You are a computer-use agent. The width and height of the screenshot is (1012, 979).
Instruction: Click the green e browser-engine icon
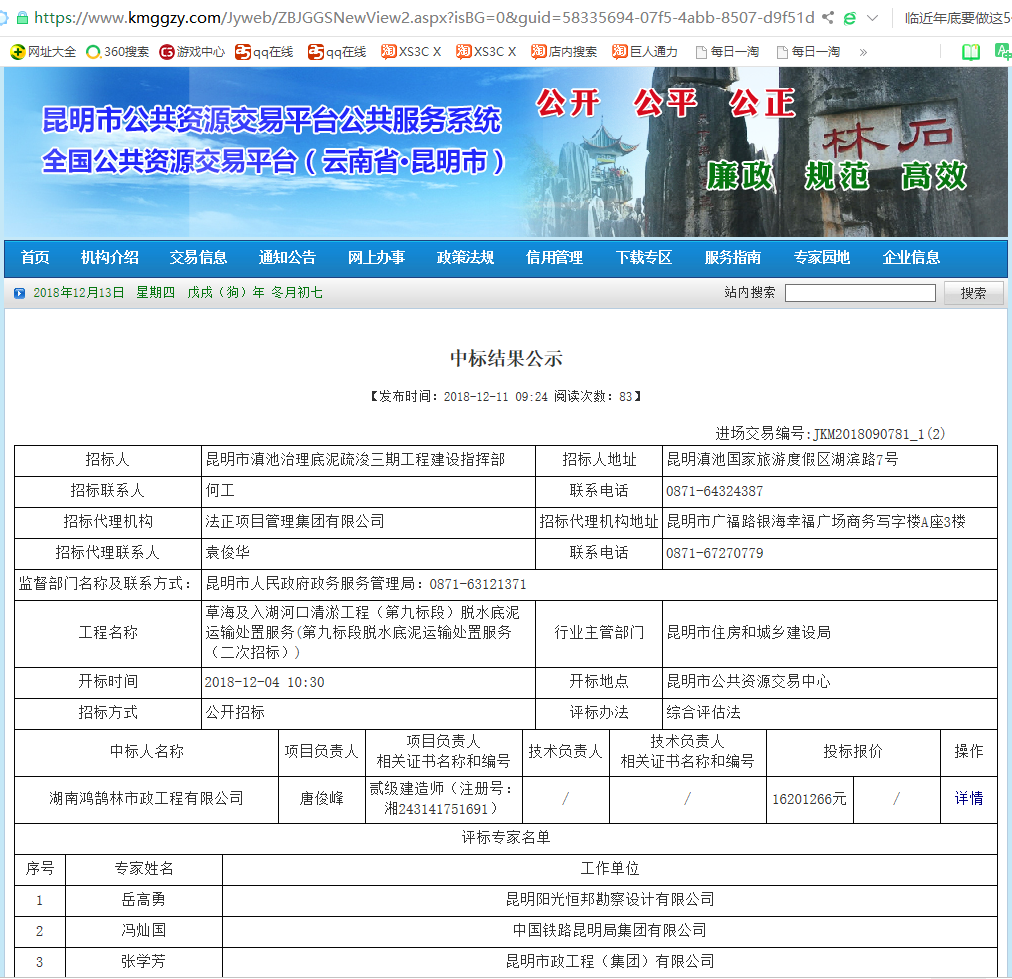(850, 18)
